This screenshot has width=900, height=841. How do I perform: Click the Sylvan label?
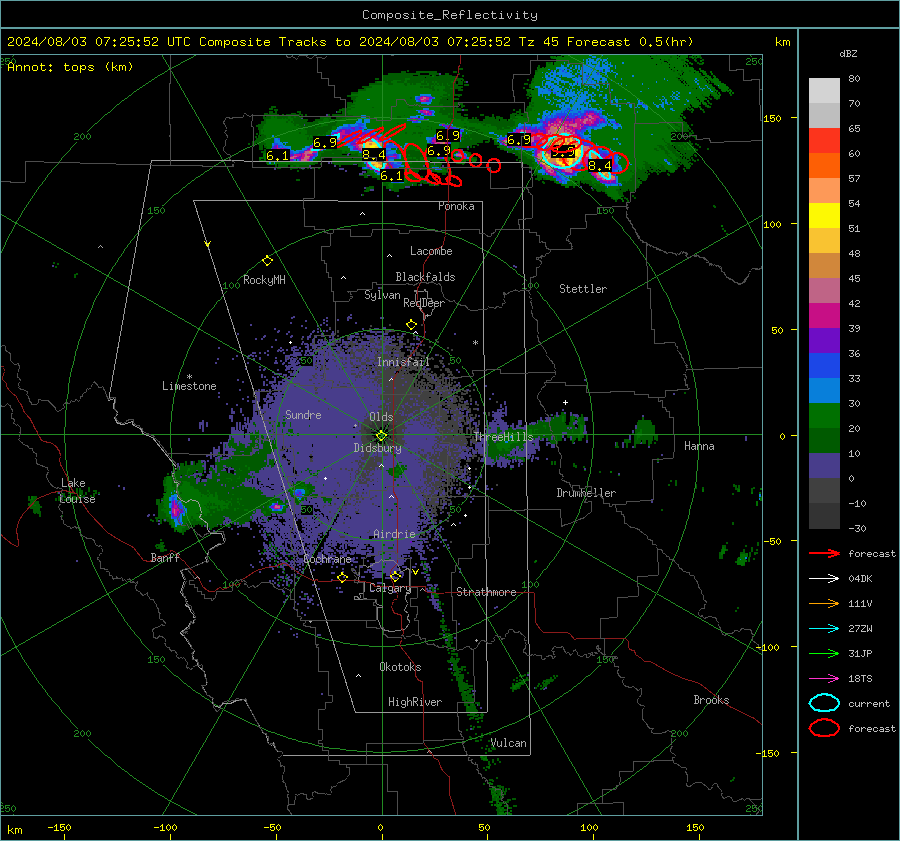382,295
